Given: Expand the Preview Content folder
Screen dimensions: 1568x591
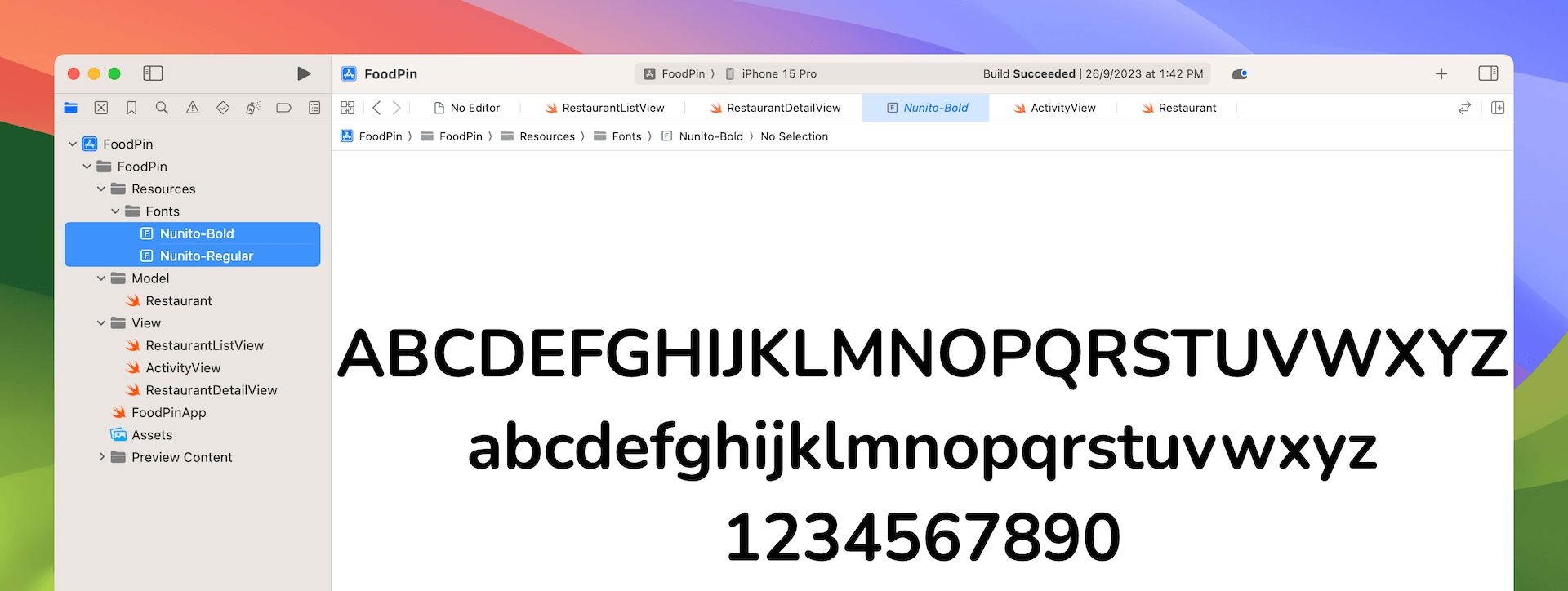Looking at the screenshot, I should (101, 457).
